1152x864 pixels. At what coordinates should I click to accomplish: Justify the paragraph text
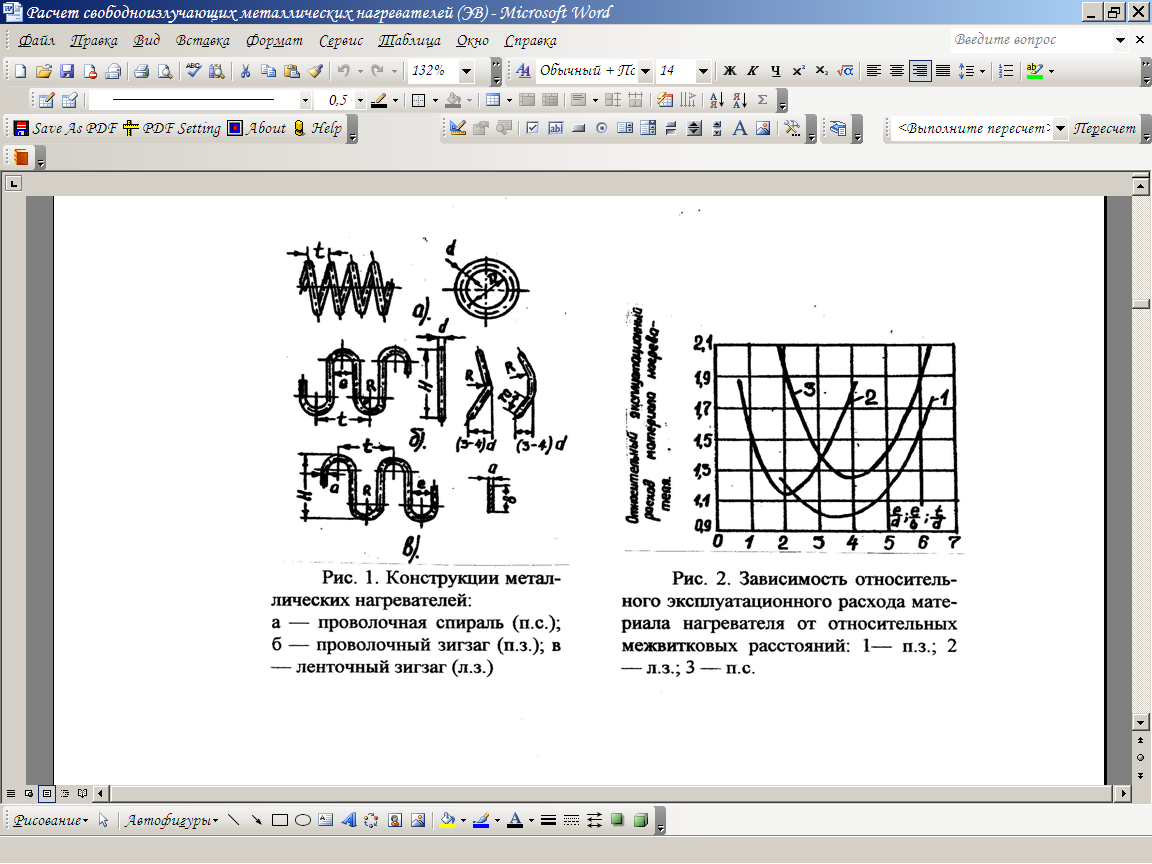point(943,71)
